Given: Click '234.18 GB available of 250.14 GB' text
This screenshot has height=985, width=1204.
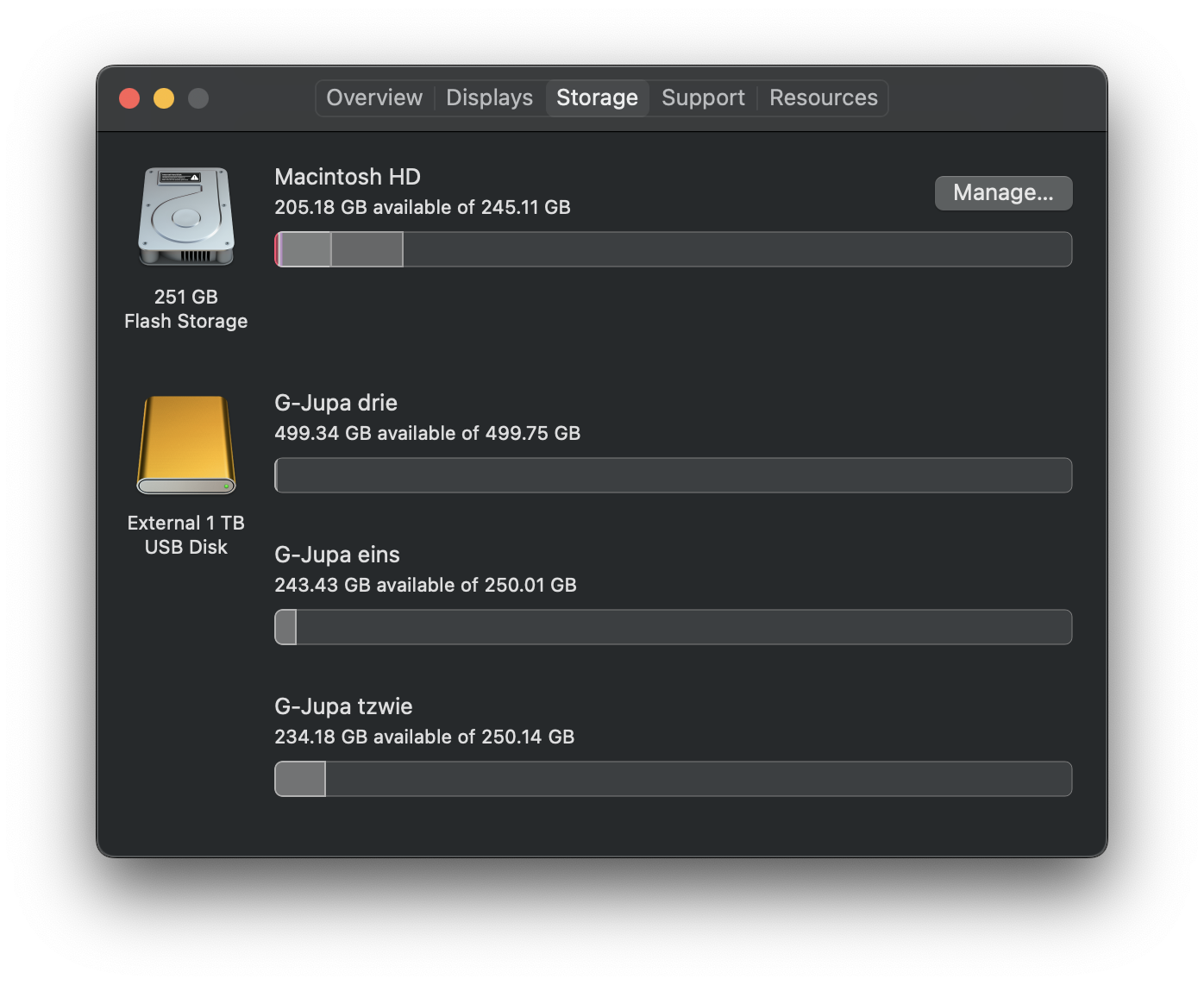Looking at the screenshot, I should pos(424,737).
